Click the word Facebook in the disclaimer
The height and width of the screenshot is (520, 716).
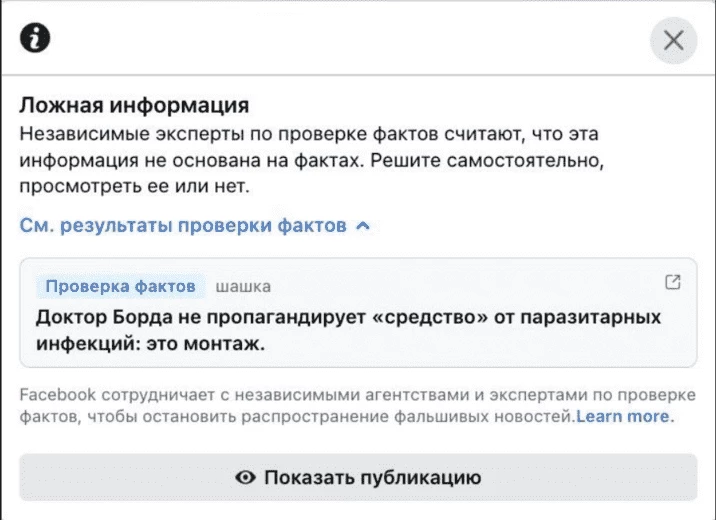click(x=58, y=394)
